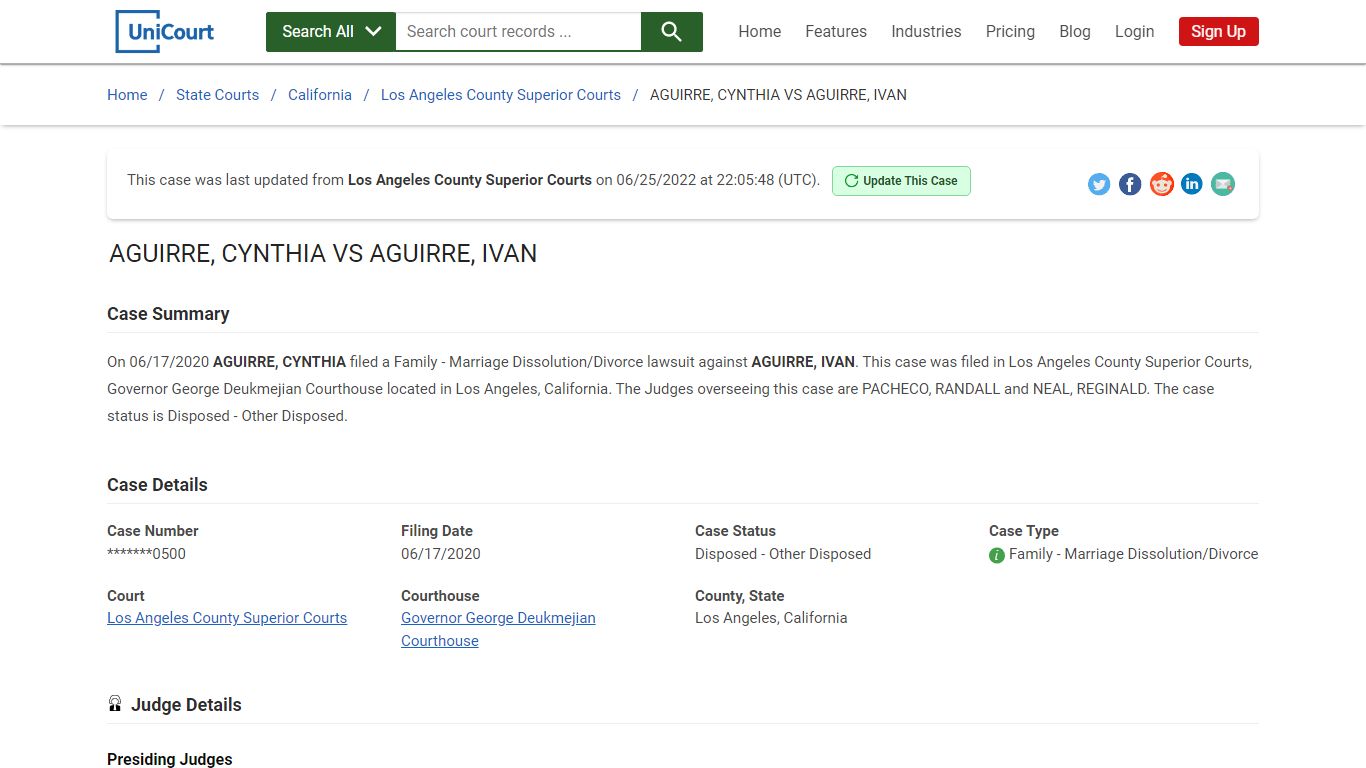
Task: Share case via email icon
Action: (1223, 184)
